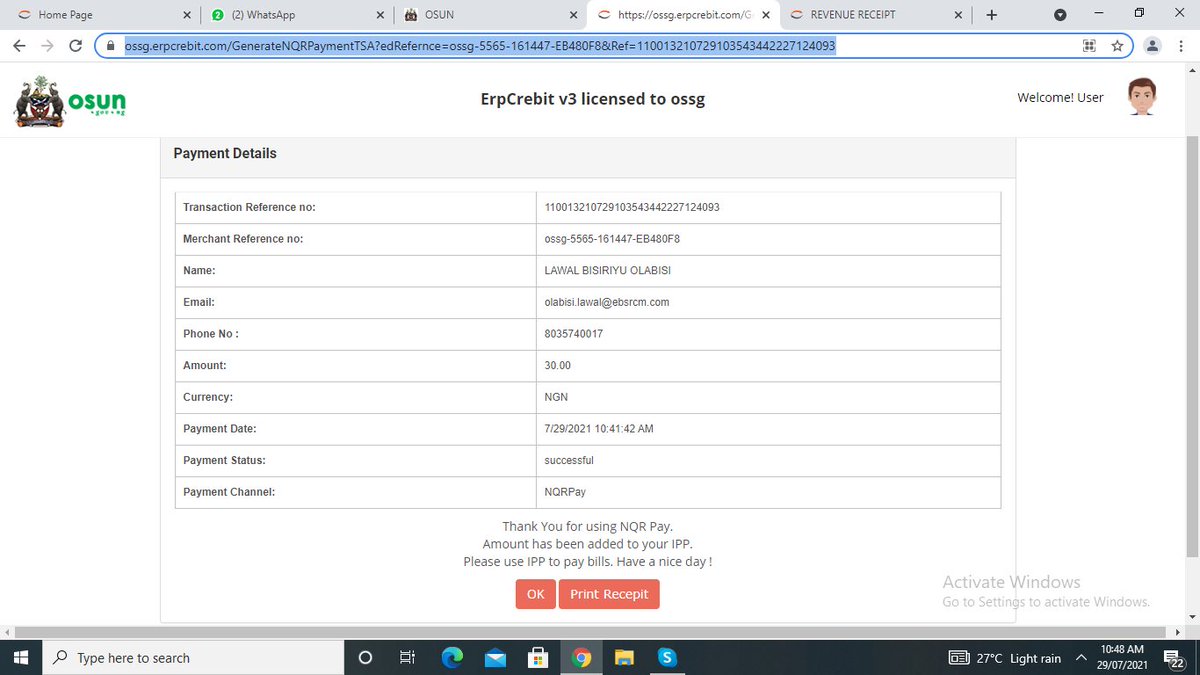Click the name LAWAL BISIRIYU OLABISI
This screenshot has width=1200, height=675.
(610, 271)
